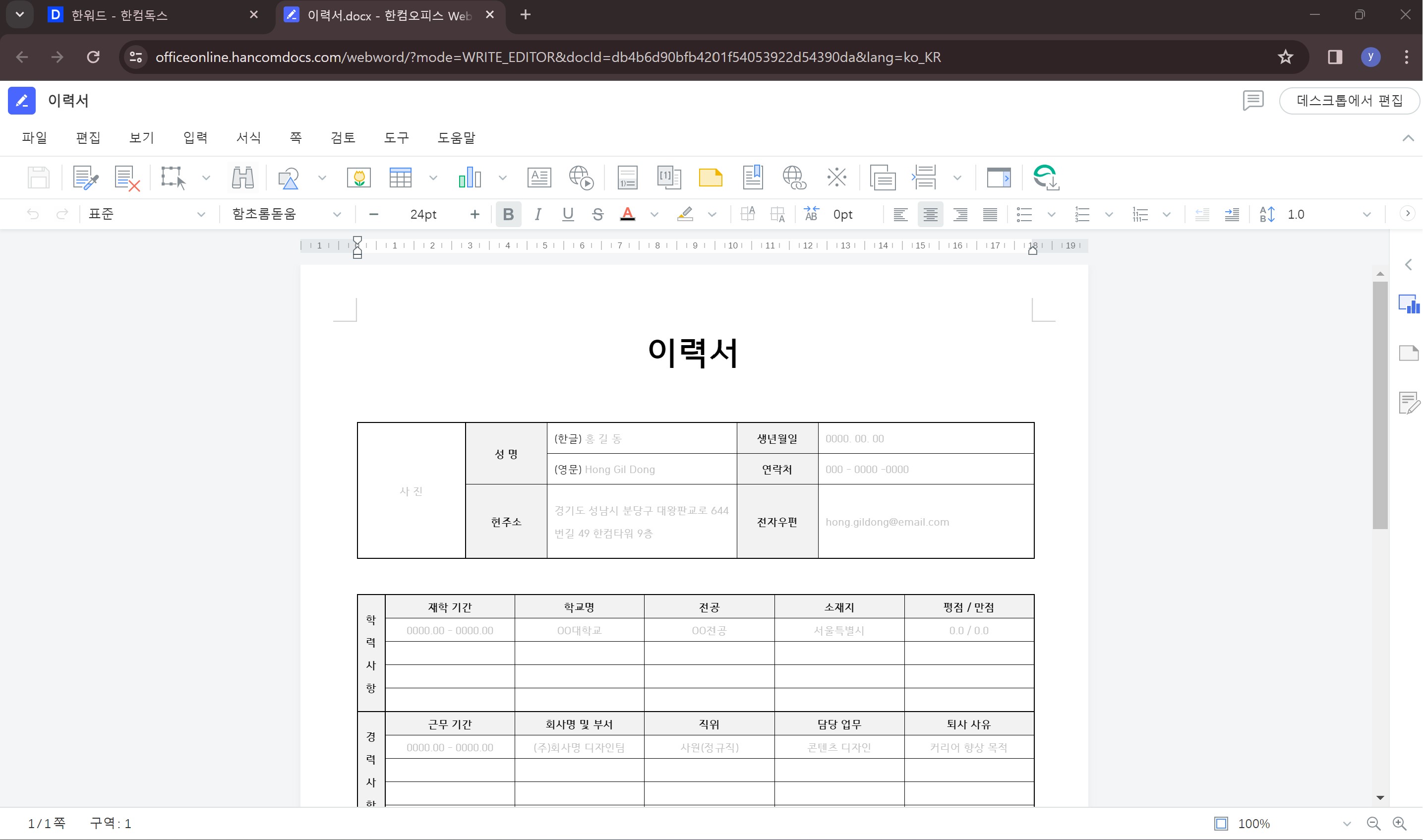
Task: Click the bookmark icon in the toolbar
Action: pos(753,178)
